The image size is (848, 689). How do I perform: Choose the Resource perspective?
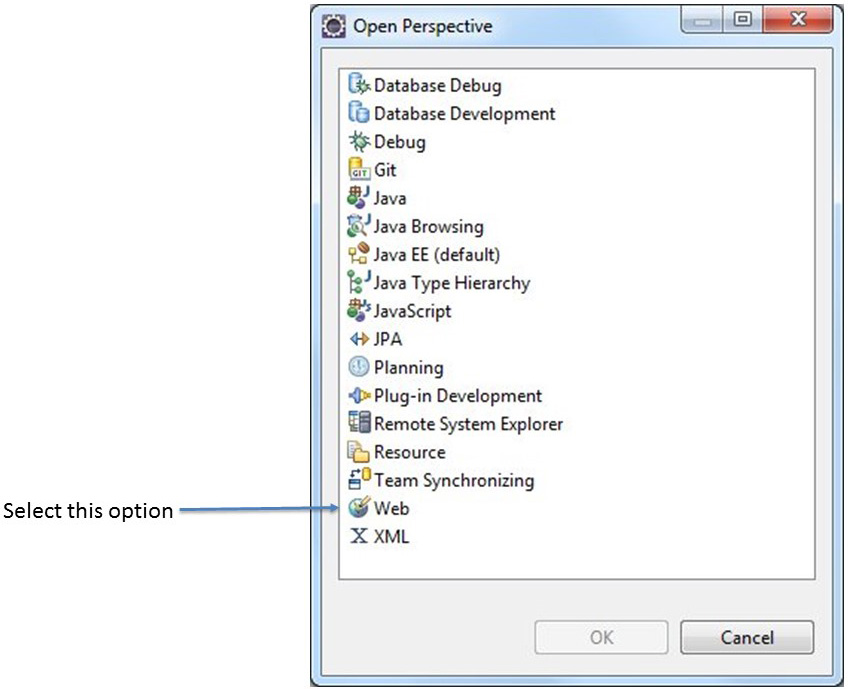coord(409,452)
